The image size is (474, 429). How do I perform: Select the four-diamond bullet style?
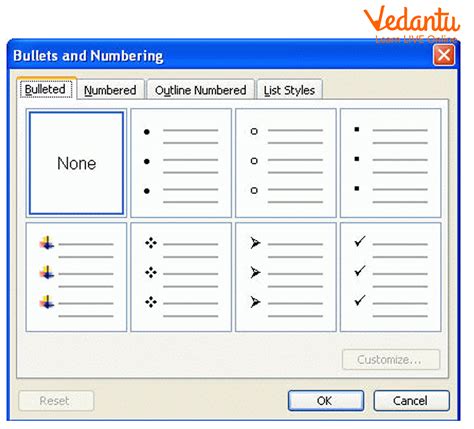click(x=181, y=277)
